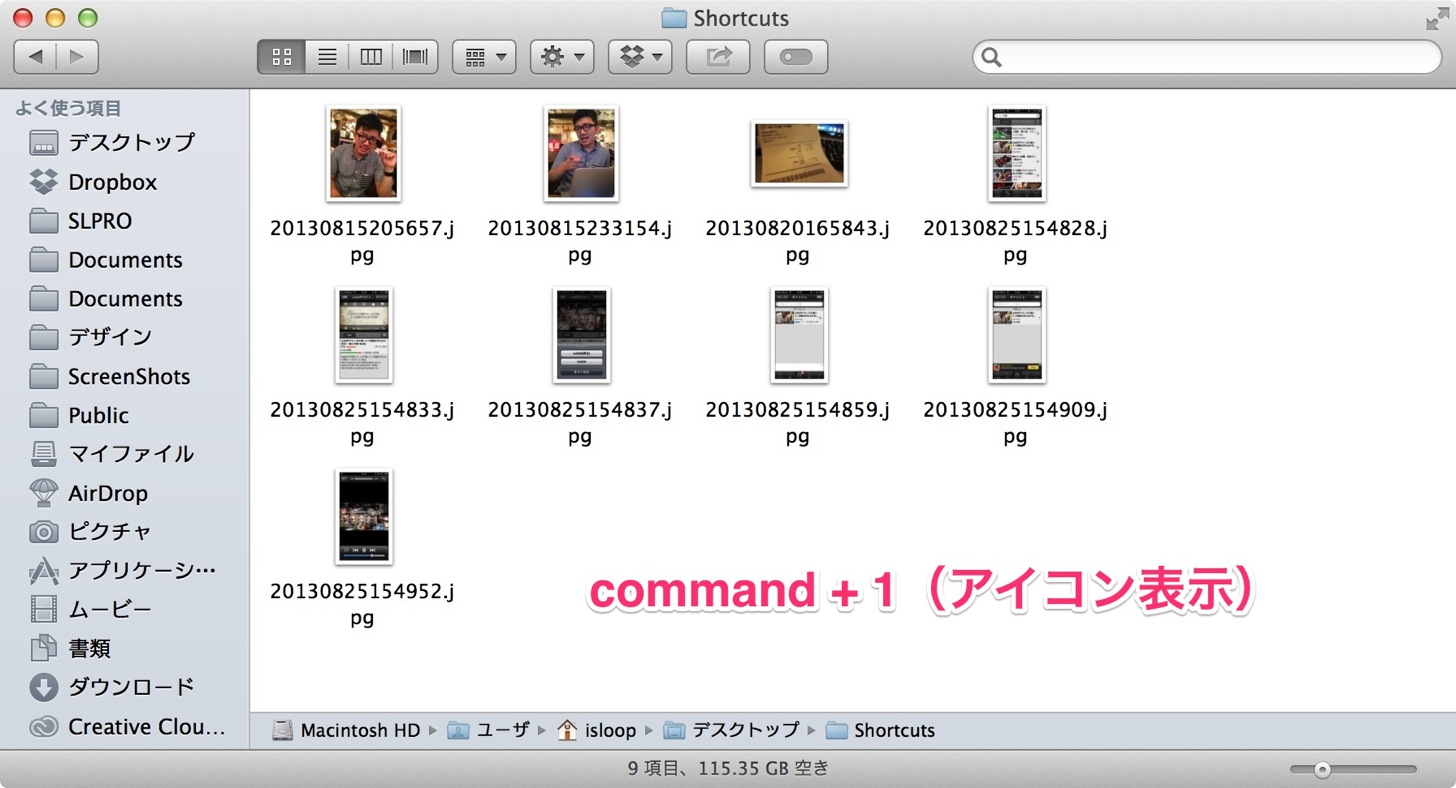Click ユーザ in the path bar
Viewport: 1456px width, 788px height.
coord(488,730)
